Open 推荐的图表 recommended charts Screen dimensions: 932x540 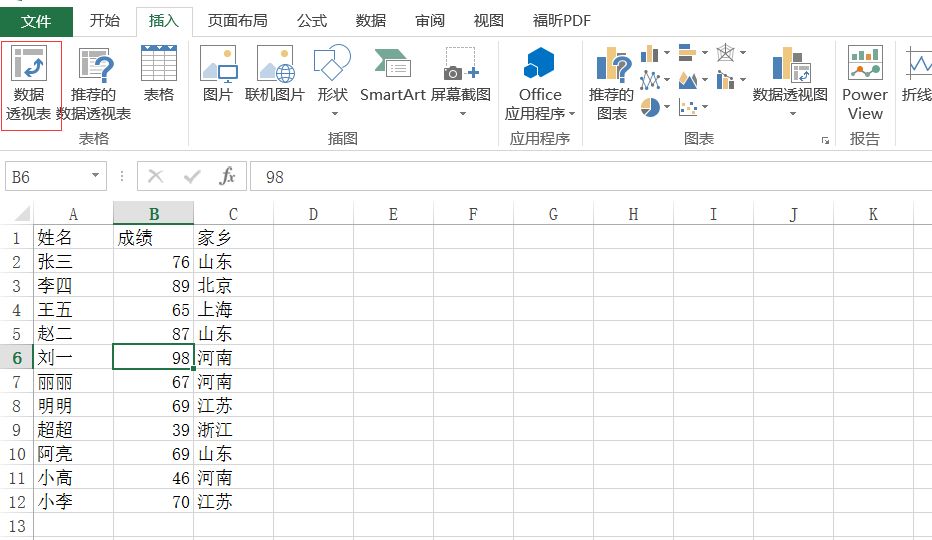[x=612, y=83]
